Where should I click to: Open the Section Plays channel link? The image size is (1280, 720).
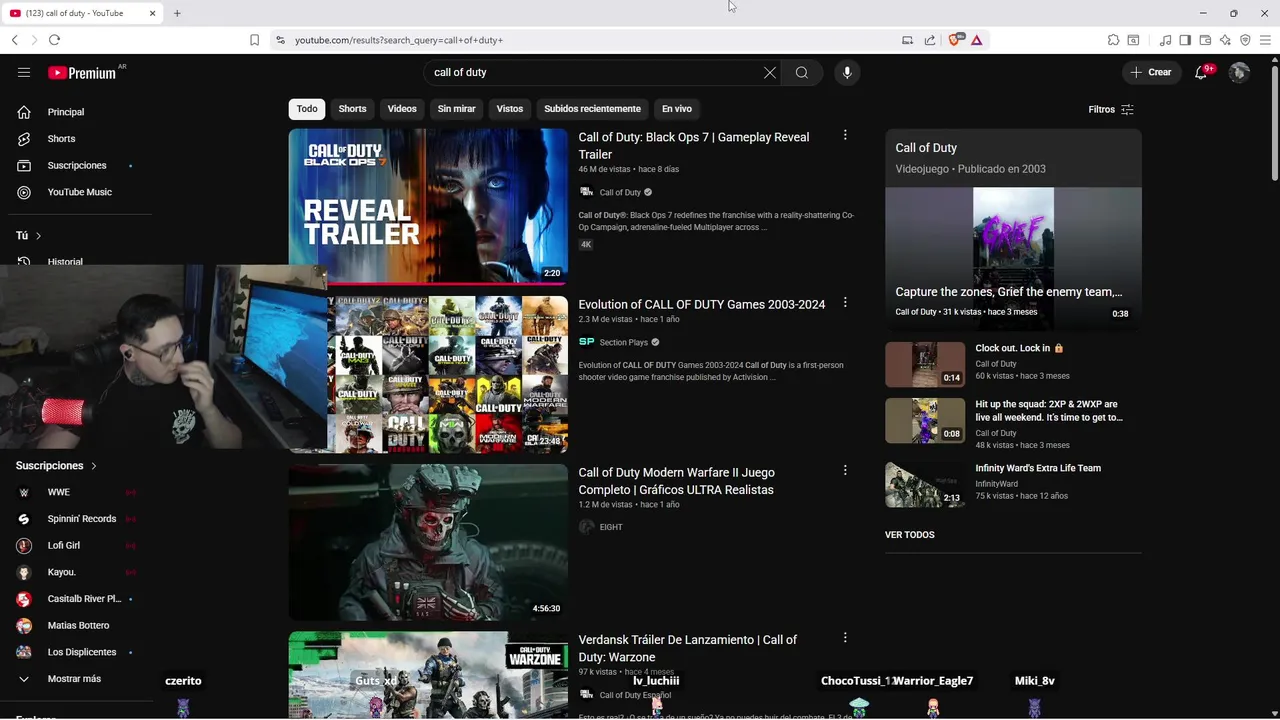coord(624,342)
